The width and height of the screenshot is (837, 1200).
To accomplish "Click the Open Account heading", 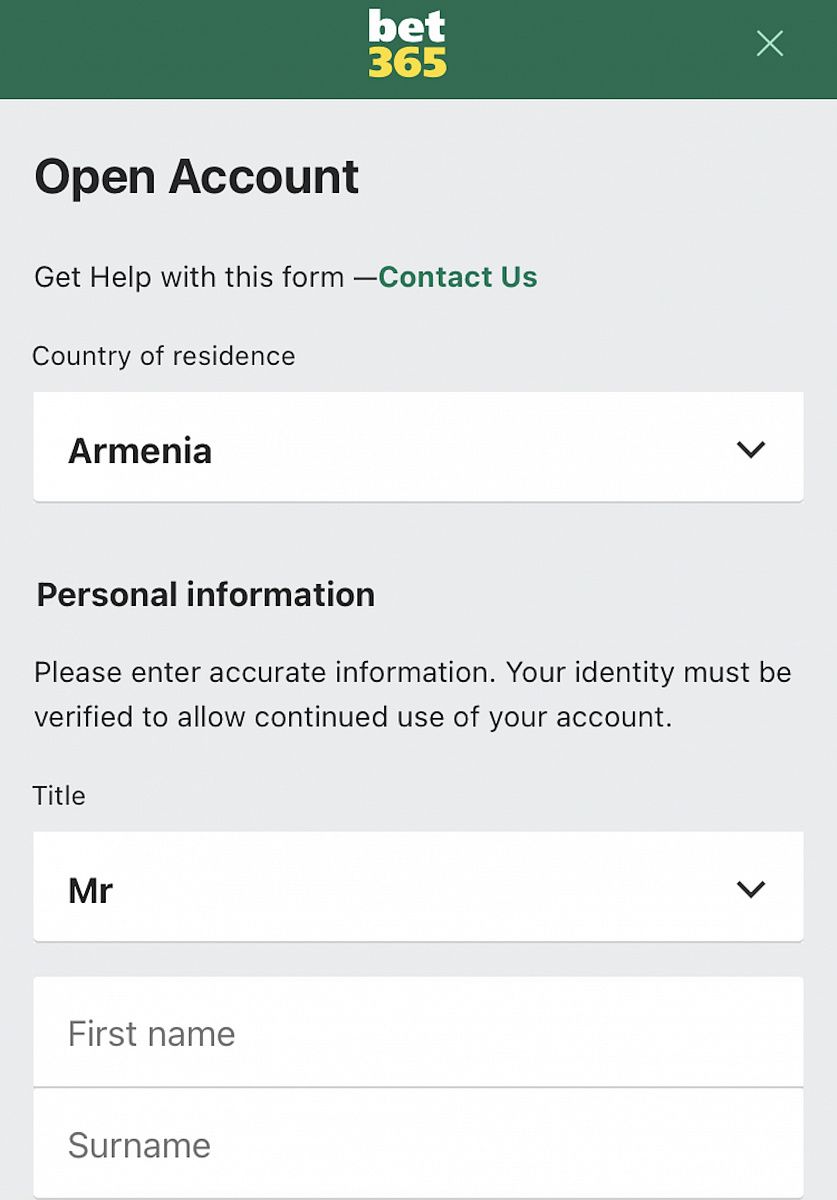I will pos(197,177).
